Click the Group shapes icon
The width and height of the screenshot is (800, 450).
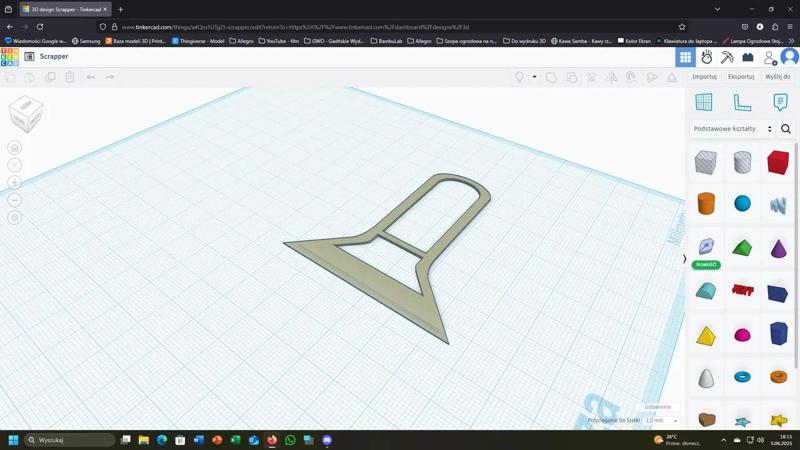point(551,77)
